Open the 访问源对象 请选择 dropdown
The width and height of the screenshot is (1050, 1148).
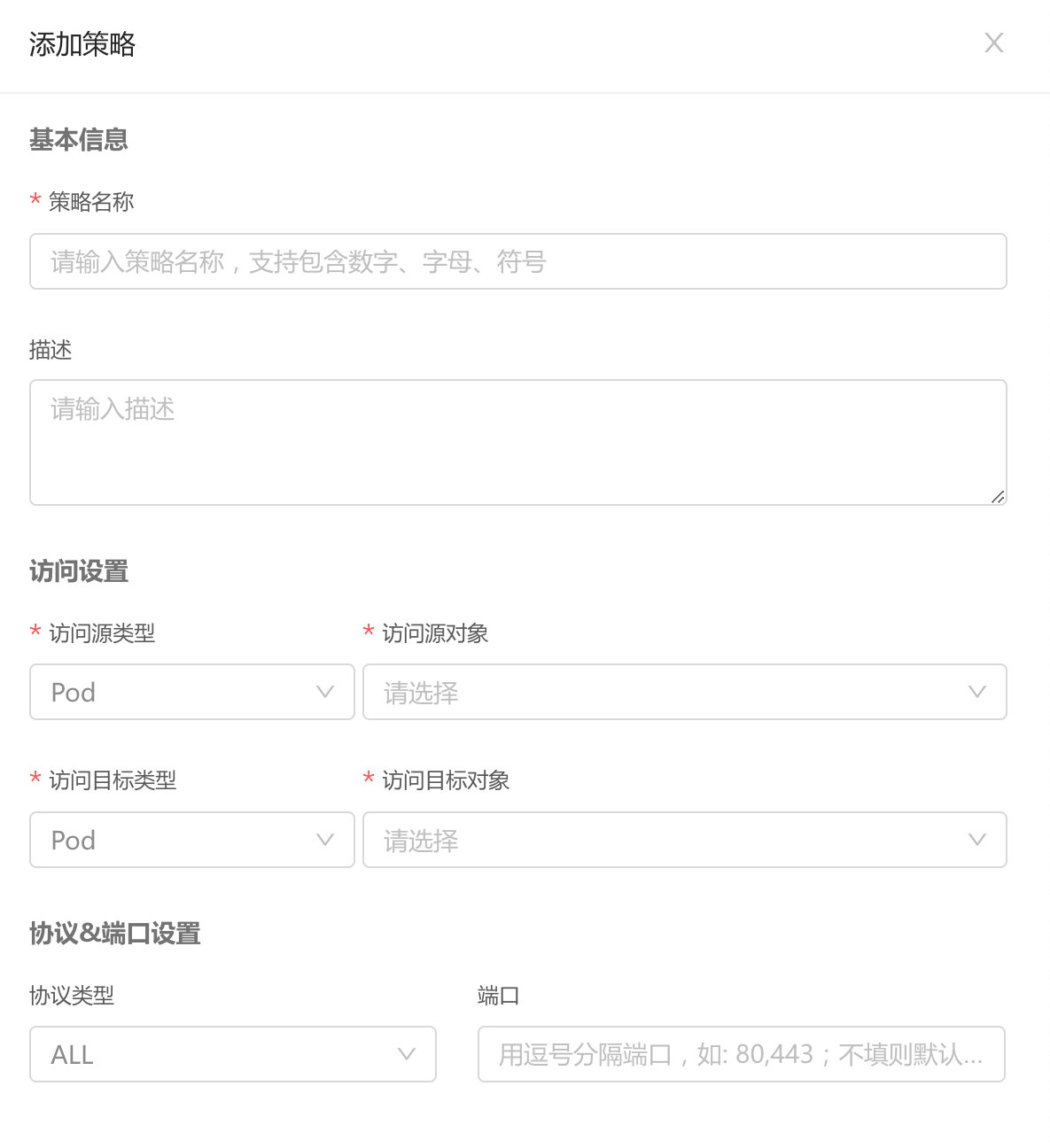685,692
